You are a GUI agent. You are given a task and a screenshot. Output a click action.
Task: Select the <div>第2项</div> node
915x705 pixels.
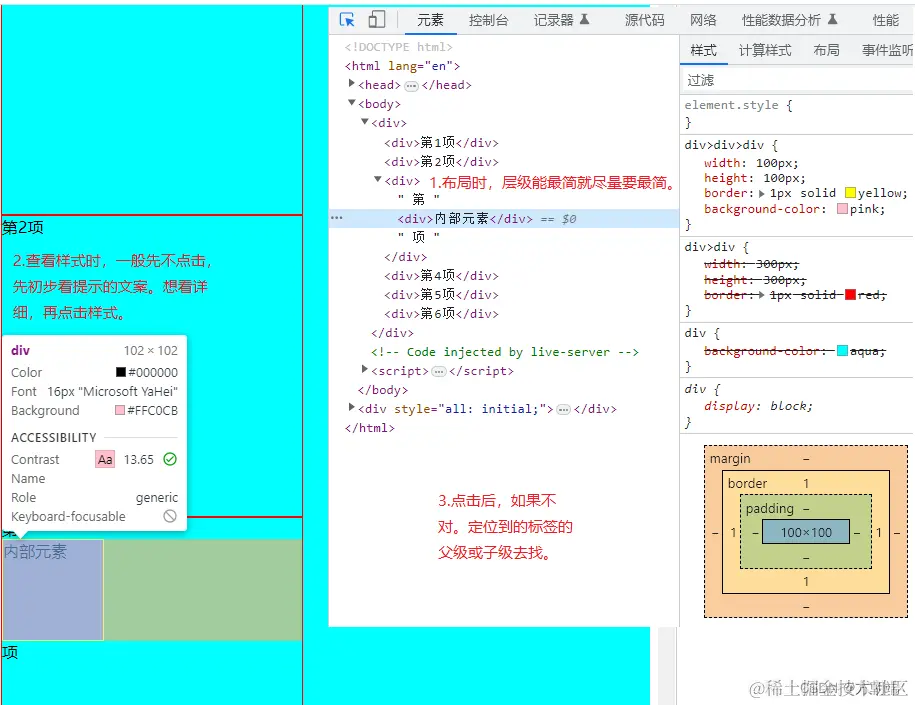pyautogui.click(x=441, y=162)
